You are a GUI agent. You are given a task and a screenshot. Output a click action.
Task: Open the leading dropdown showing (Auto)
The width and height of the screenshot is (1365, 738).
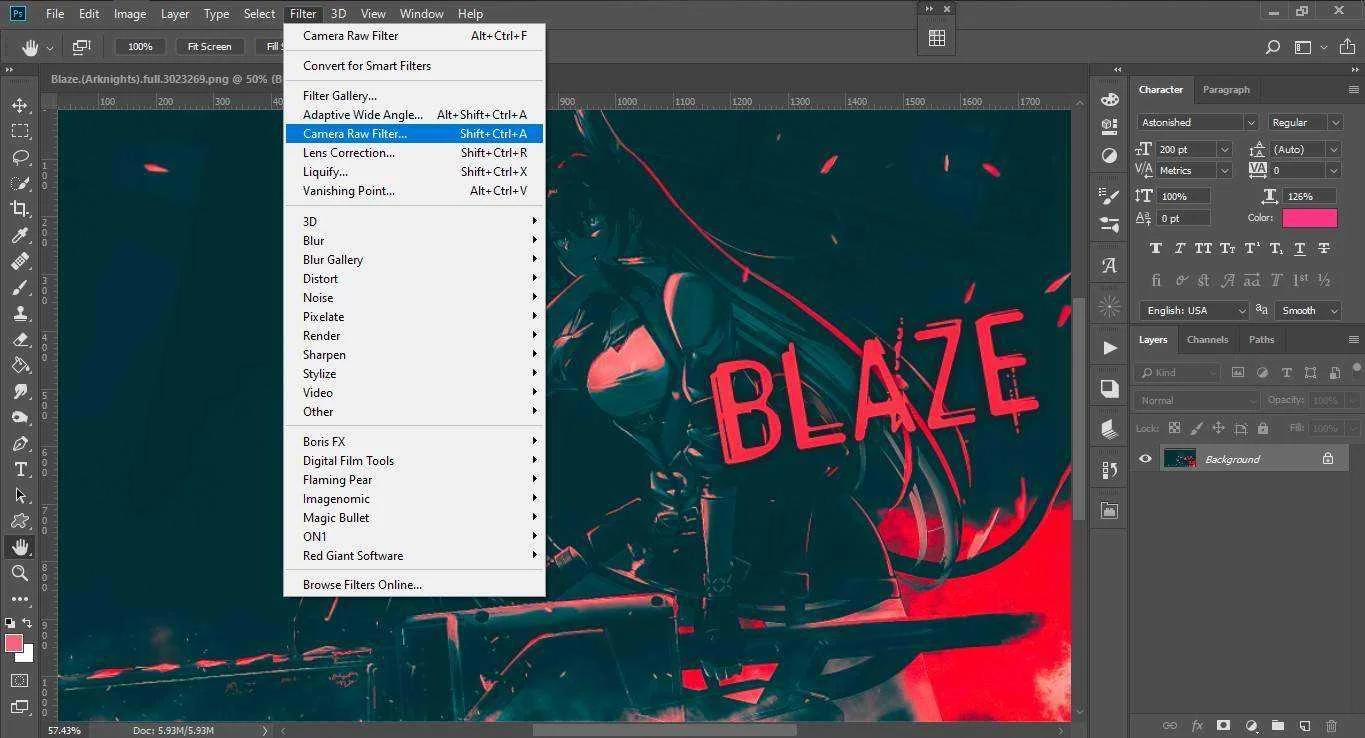(x=1333, y=149)
